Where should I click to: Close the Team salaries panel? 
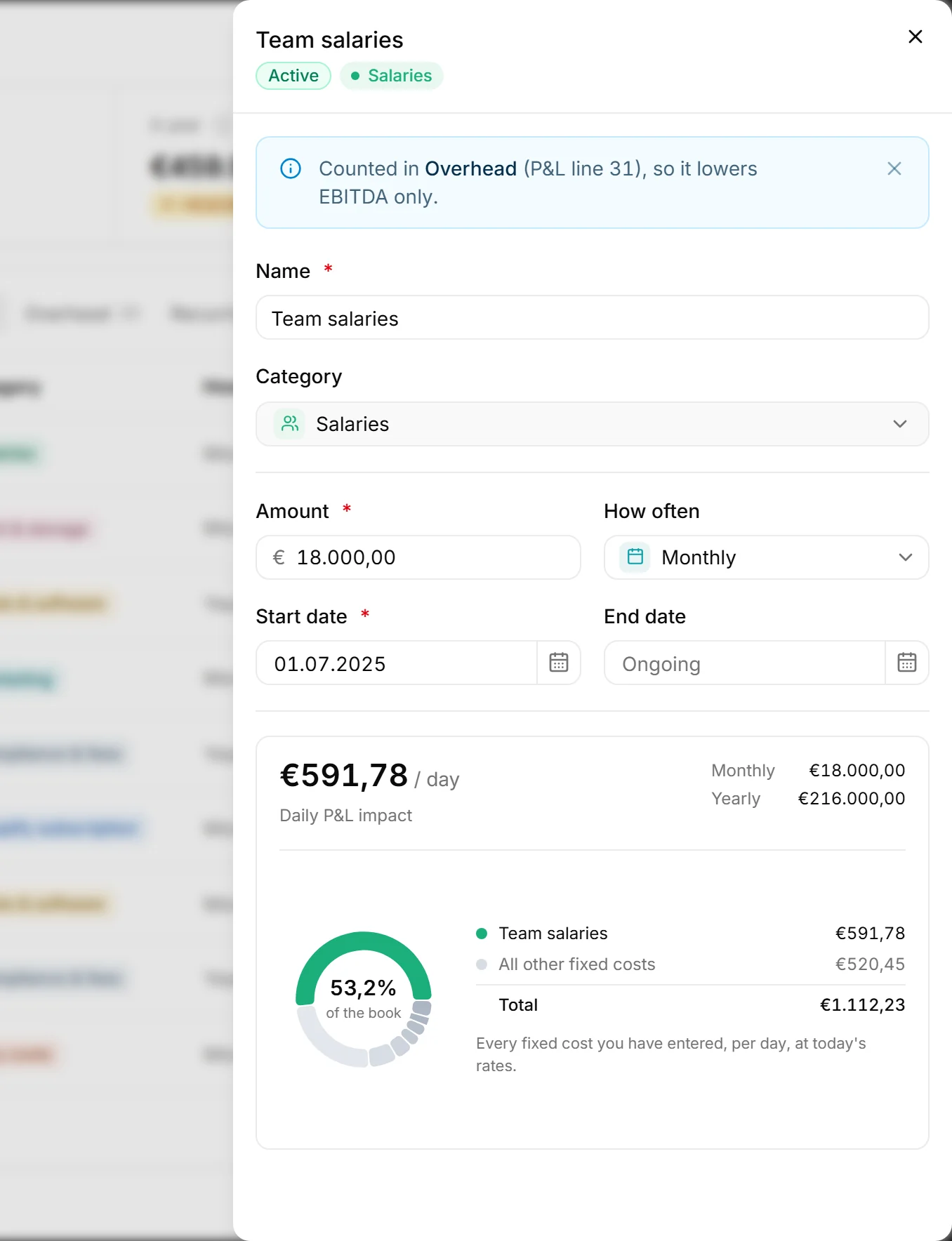915,36
